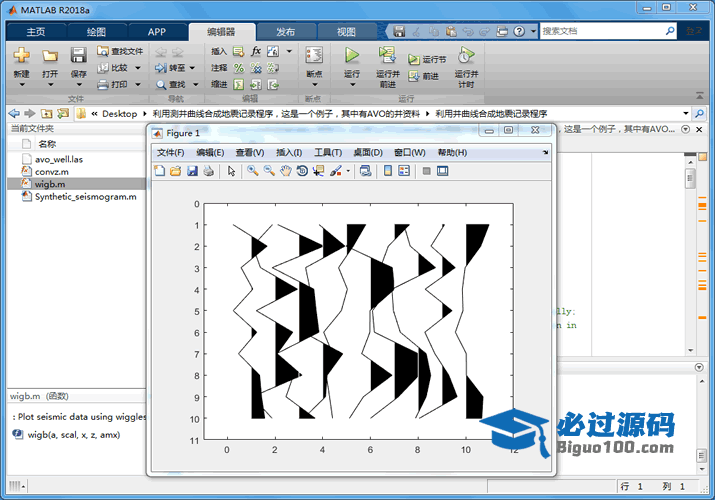Select avo_well.las in the file list
The width and height of the screenshot is (715, 500).
click(59, 159)
